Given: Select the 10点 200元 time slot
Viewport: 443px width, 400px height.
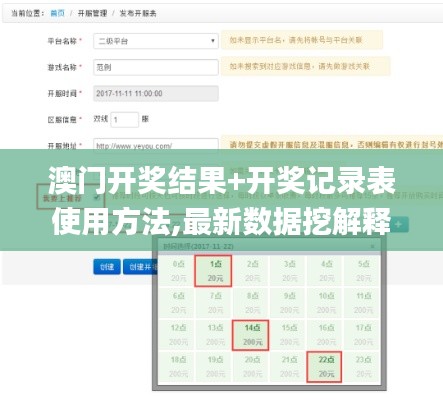Looking at the screenshot, I should point(324,303).
